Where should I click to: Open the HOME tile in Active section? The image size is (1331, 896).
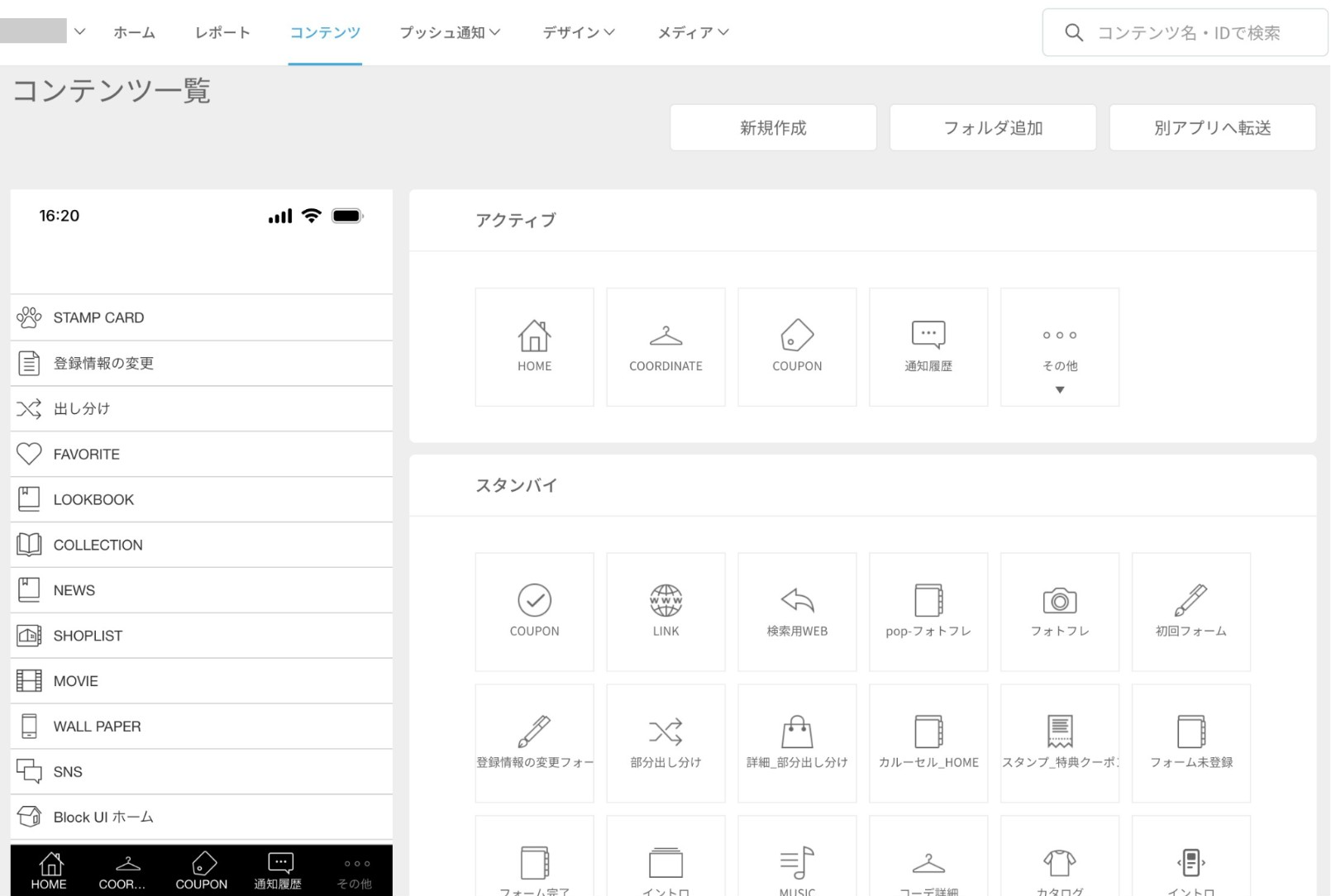click(x=534, y=347)
